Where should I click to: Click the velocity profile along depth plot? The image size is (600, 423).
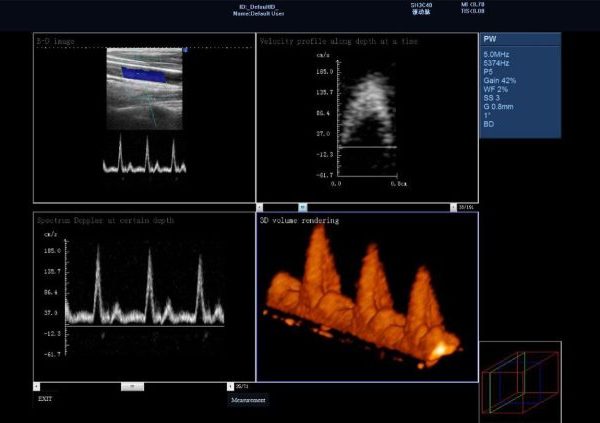point(365,110)
